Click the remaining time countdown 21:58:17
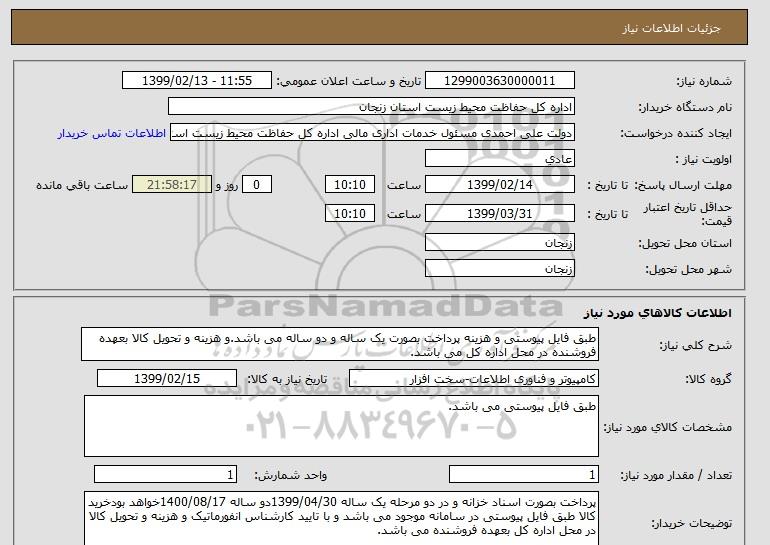This screenshot has width=770, height=545. (x=172, y=185)
